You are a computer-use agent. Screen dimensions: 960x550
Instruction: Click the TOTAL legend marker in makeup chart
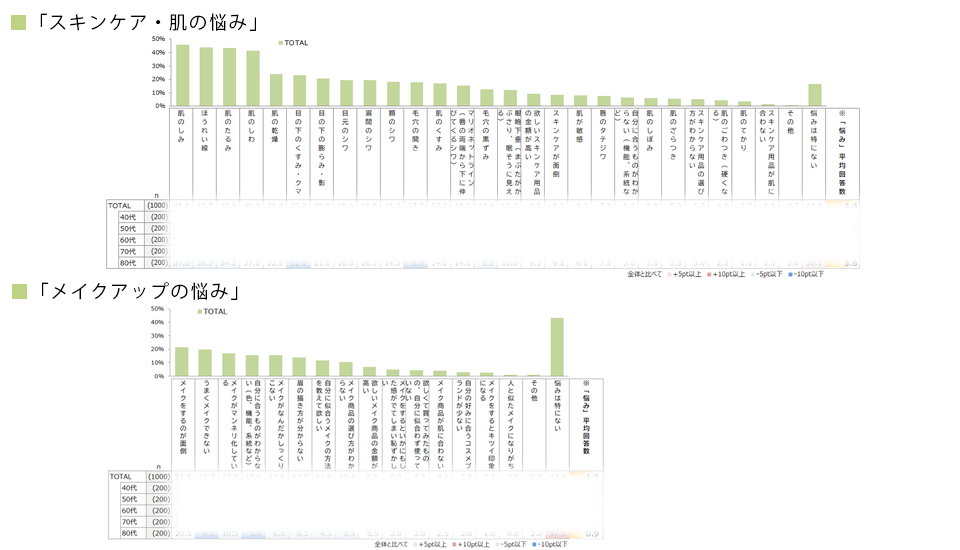(x=199, y=312)
